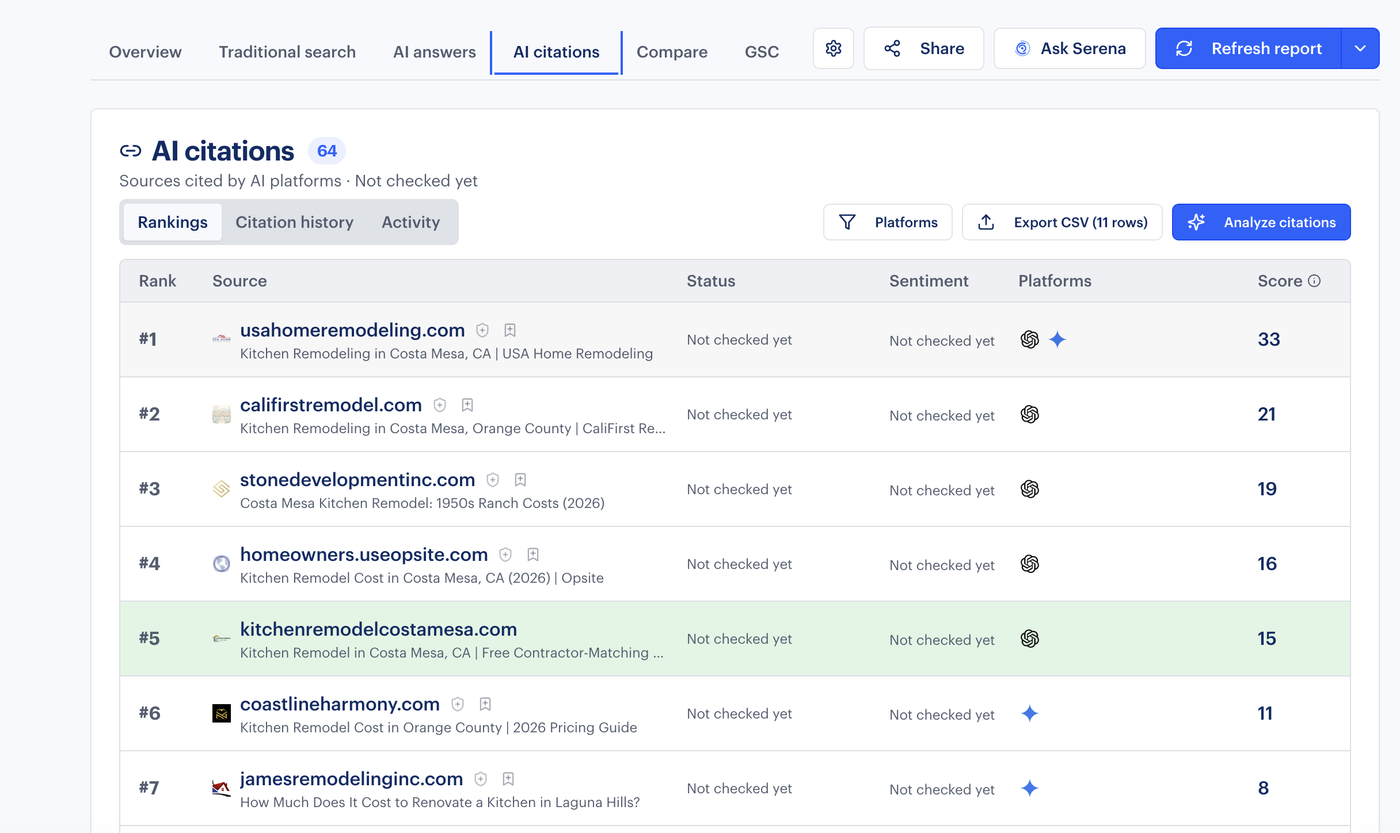1400x833 pixels.
Task: Open the kitchenremodelcostamesa.com source link
Action: pyautogui.click(x=378, y=629)
